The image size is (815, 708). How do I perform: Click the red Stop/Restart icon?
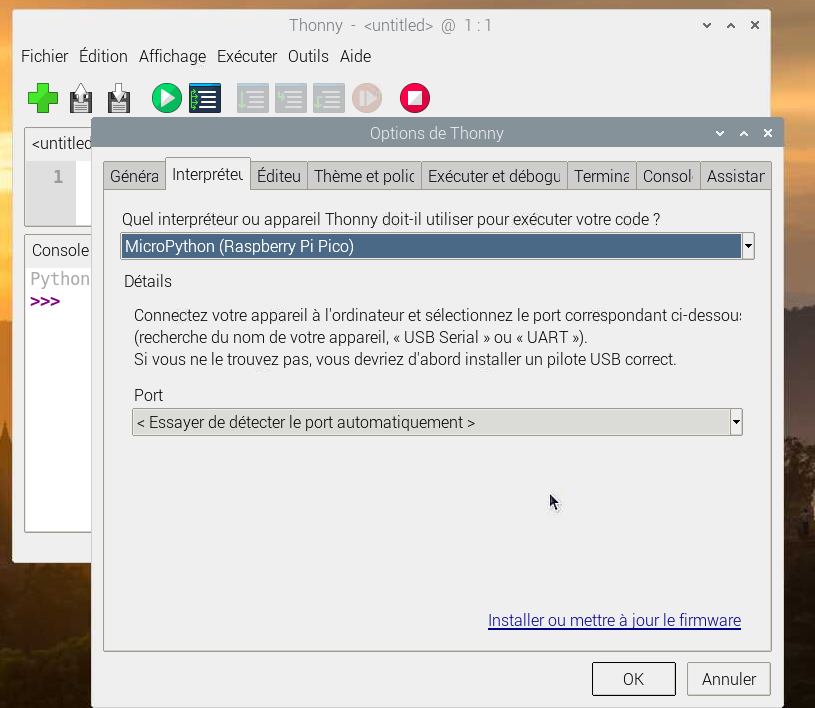point(415,98)
